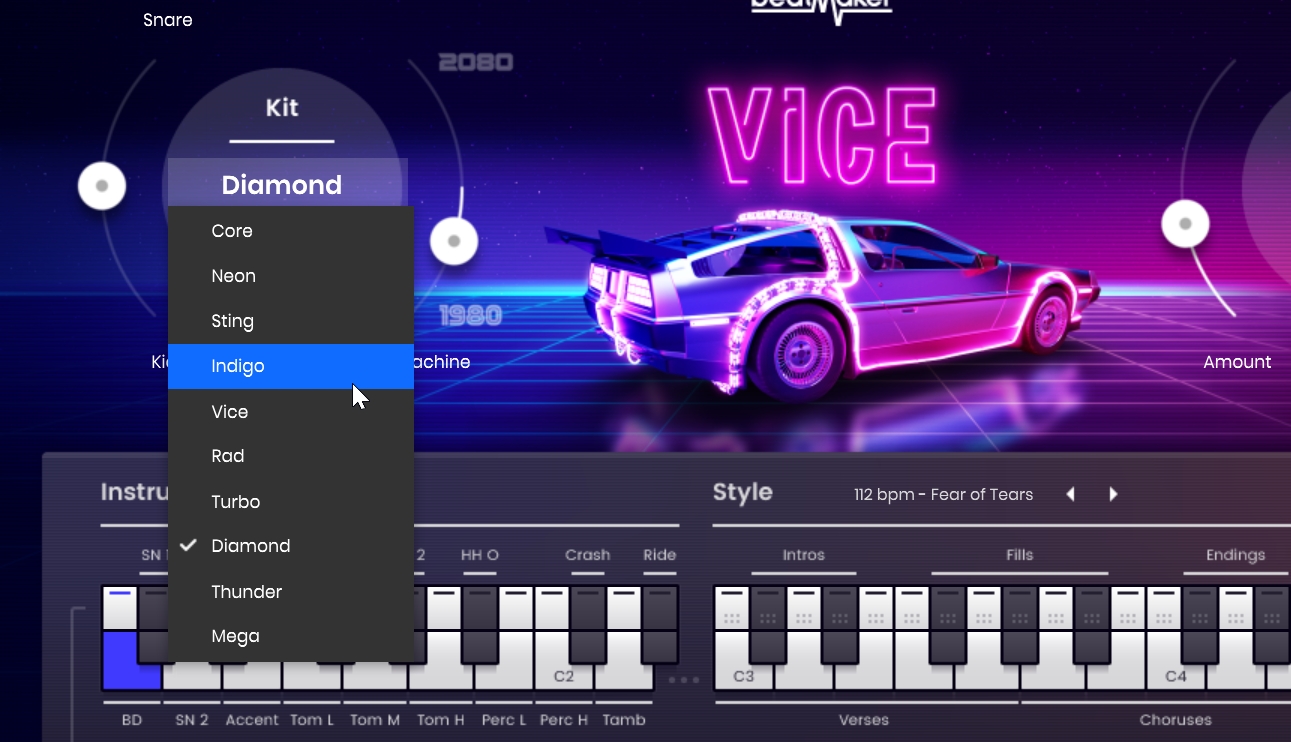Click the 1980 era label

(x=470, y=316)
